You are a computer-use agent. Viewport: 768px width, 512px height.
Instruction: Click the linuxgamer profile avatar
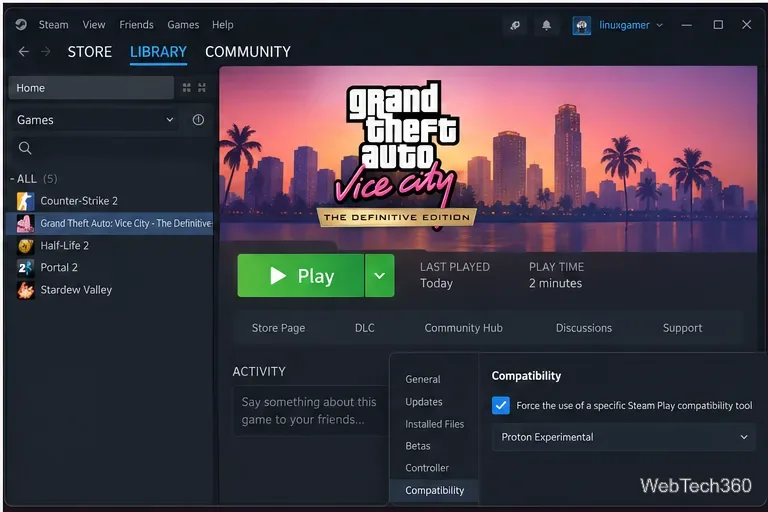[x=581, y=25]
